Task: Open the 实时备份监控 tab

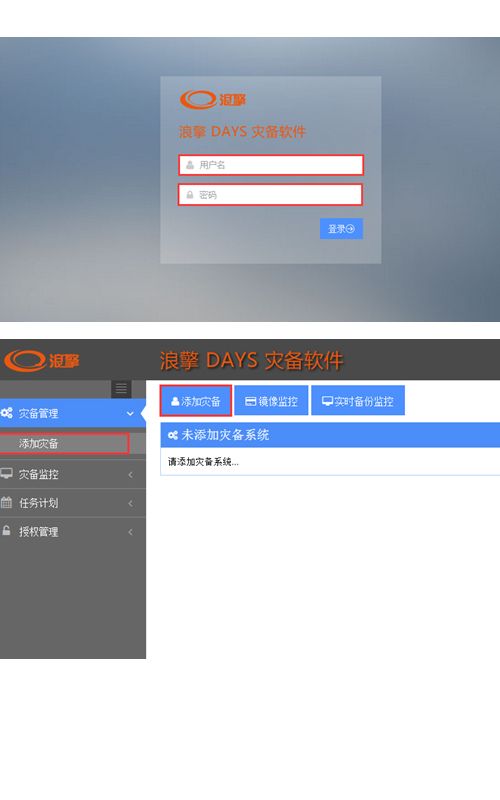Action: (x=358, y=401)
